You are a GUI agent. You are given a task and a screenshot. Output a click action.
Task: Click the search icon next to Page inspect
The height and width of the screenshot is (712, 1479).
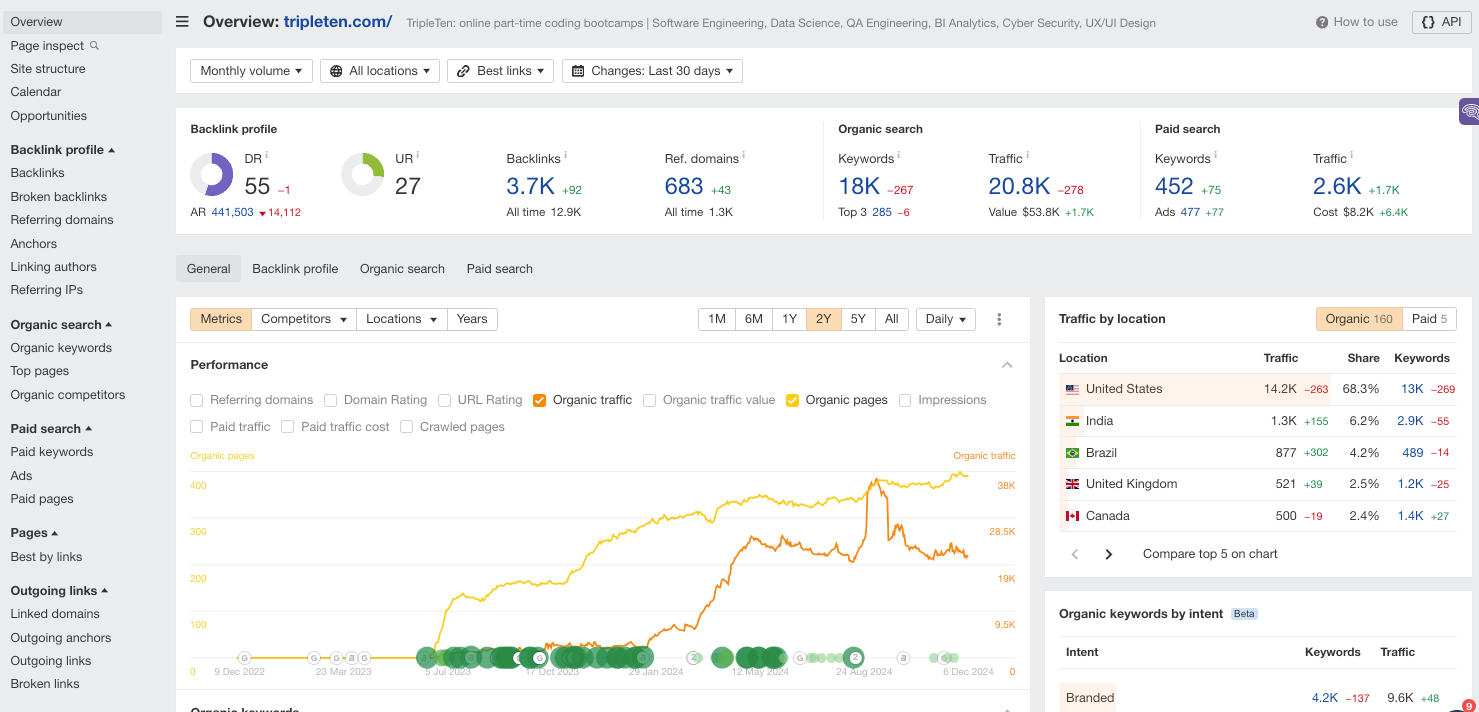coord(95,45)
